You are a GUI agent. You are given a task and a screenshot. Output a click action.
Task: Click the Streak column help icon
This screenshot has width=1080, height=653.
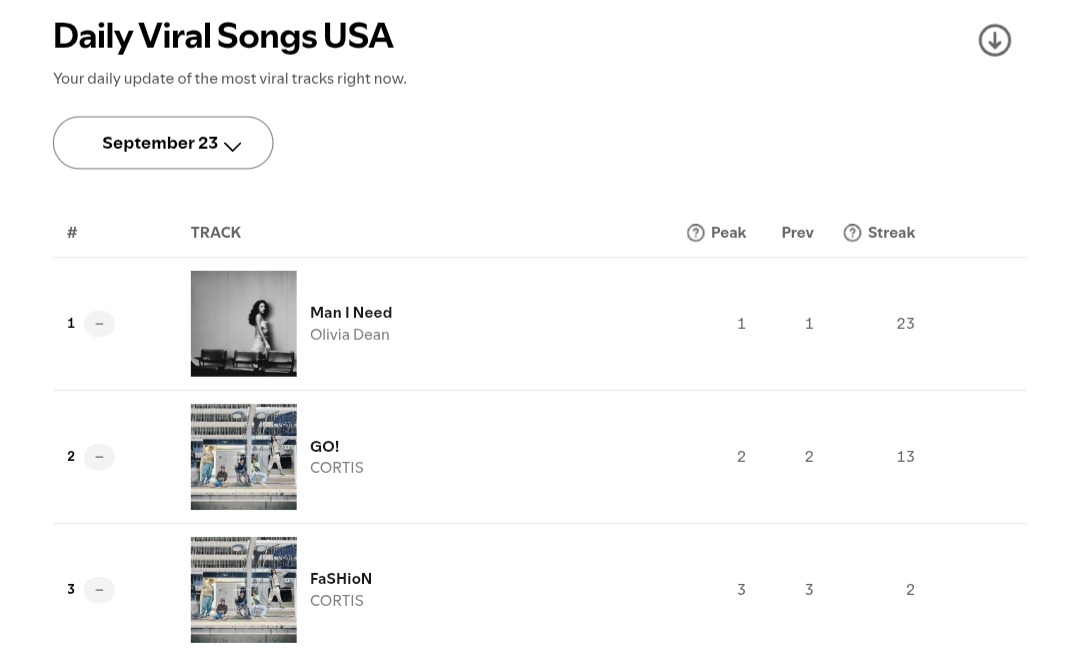pos(852,233)
